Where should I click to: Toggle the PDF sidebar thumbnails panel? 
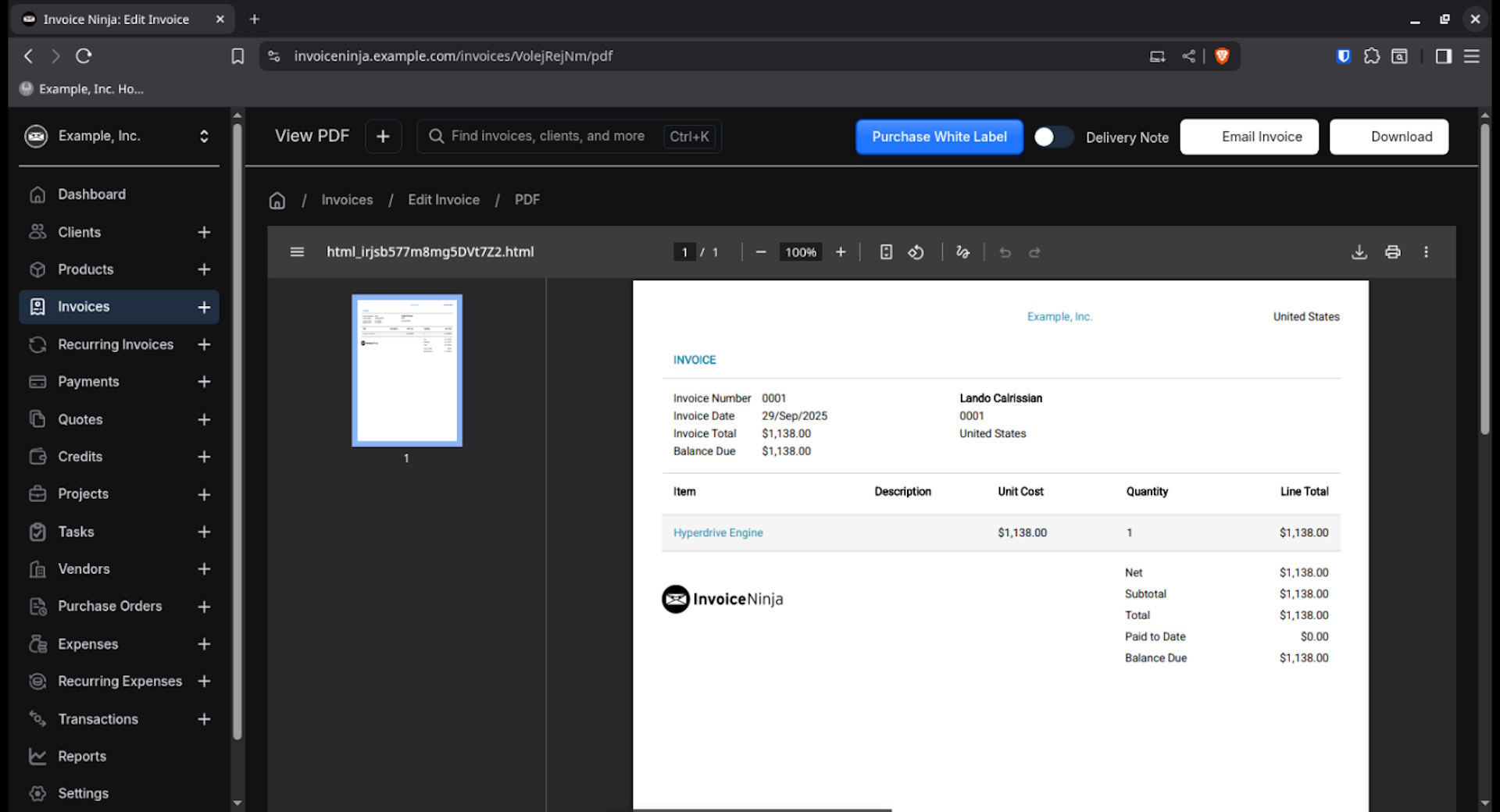click(x=297, y=252)
